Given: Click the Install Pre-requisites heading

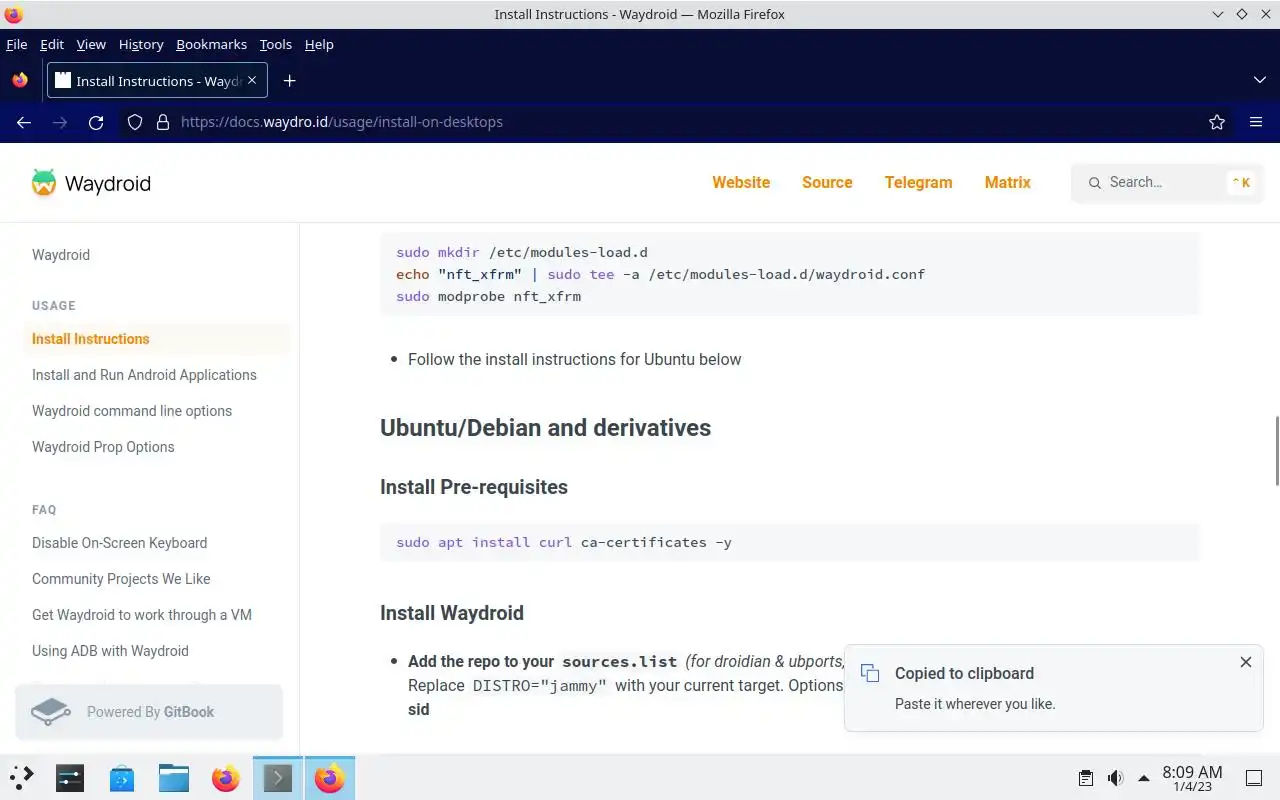Looking at the screenshot, I should (474, 487).
